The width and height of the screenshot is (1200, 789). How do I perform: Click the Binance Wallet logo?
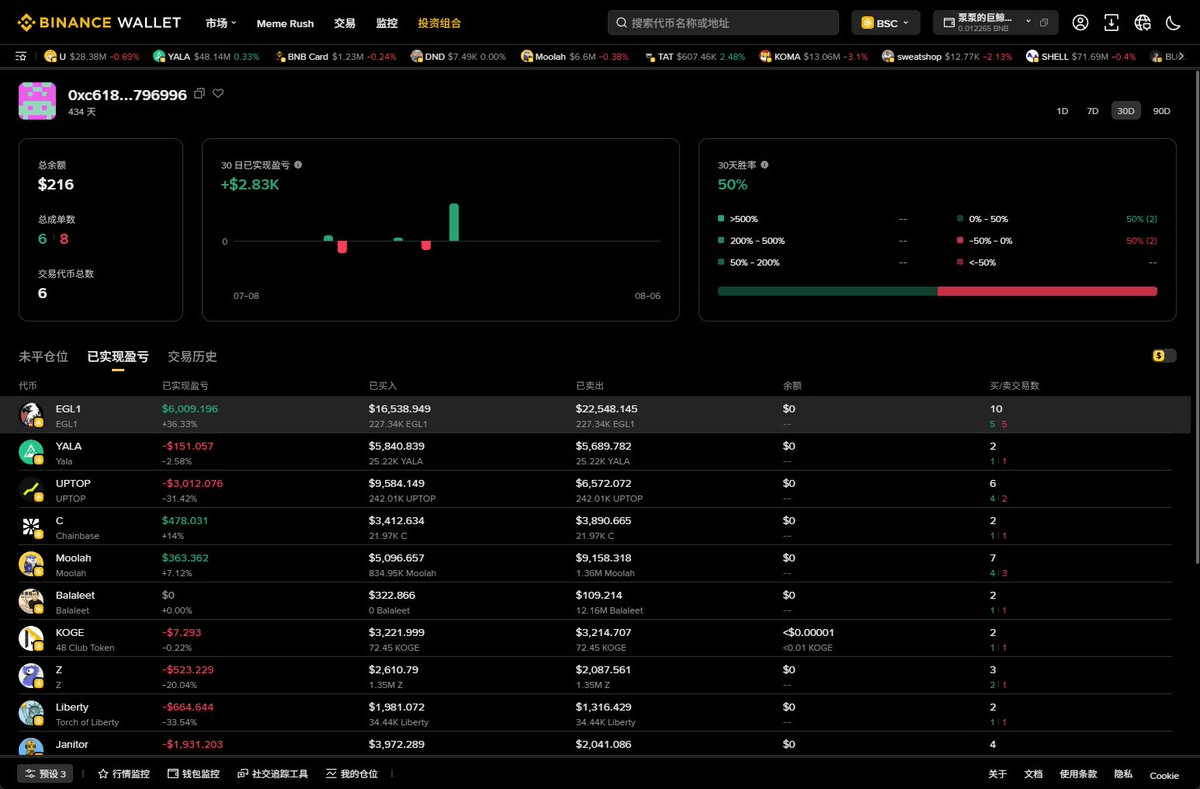pos(100,22)
